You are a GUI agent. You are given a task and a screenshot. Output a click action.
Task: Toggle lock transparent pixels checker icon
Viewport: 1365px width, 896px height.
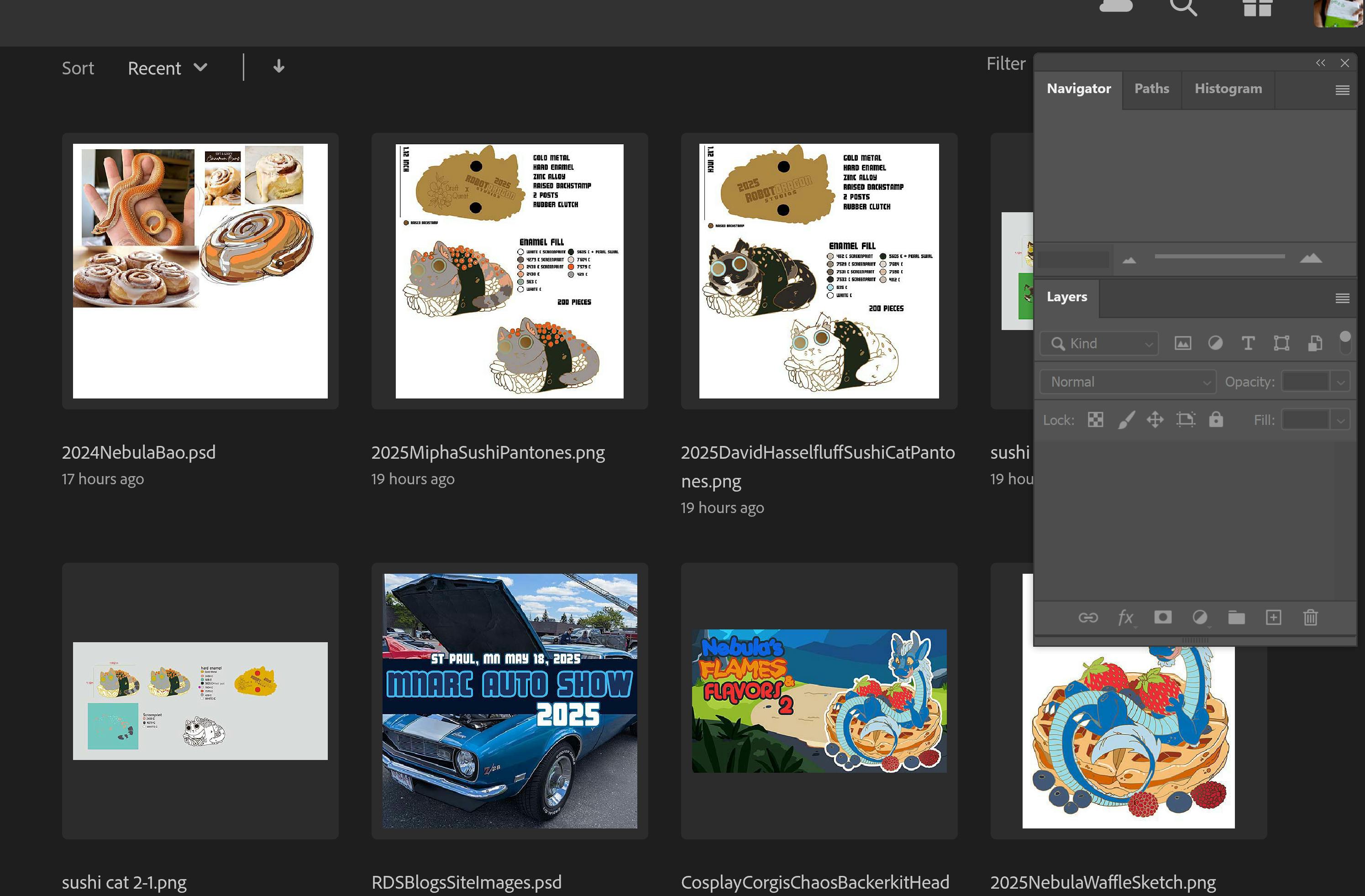(1095, 419)
